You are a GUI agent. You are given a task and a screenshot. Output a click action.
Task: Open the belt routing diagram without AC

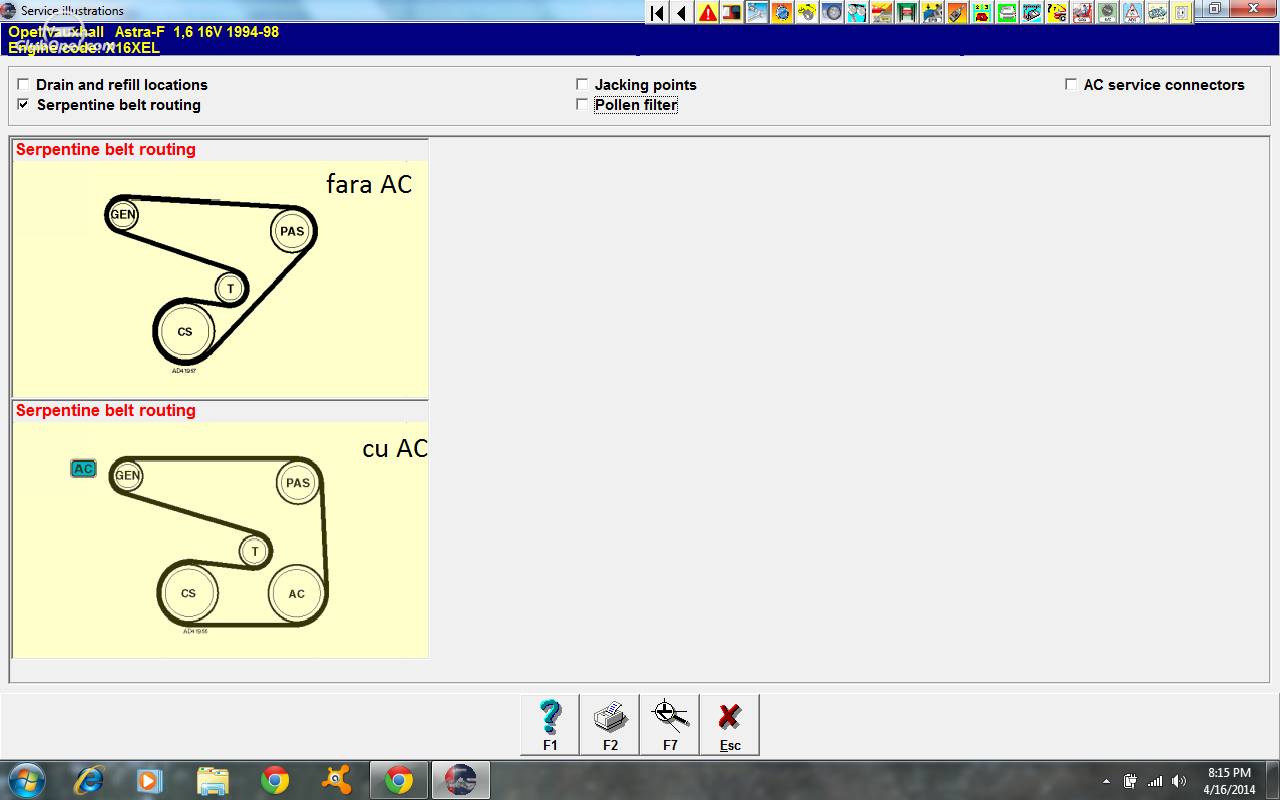click(220, 278)
